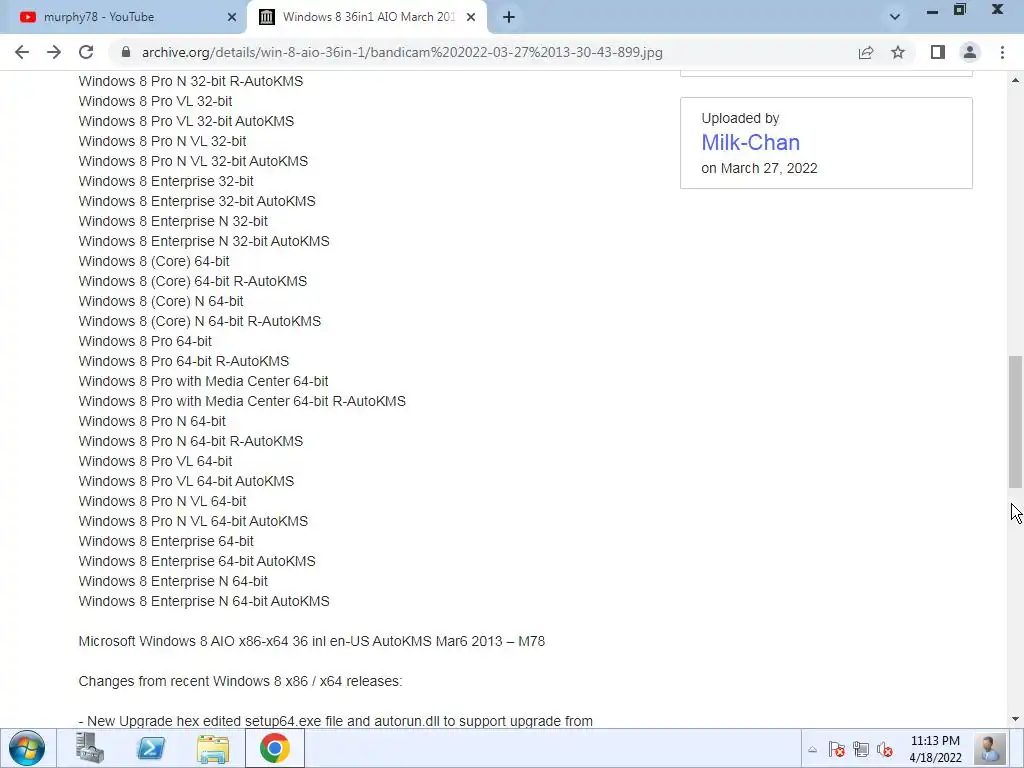Click the network status tray icon
1024x768 pixels.
click(x=861, y=750)
